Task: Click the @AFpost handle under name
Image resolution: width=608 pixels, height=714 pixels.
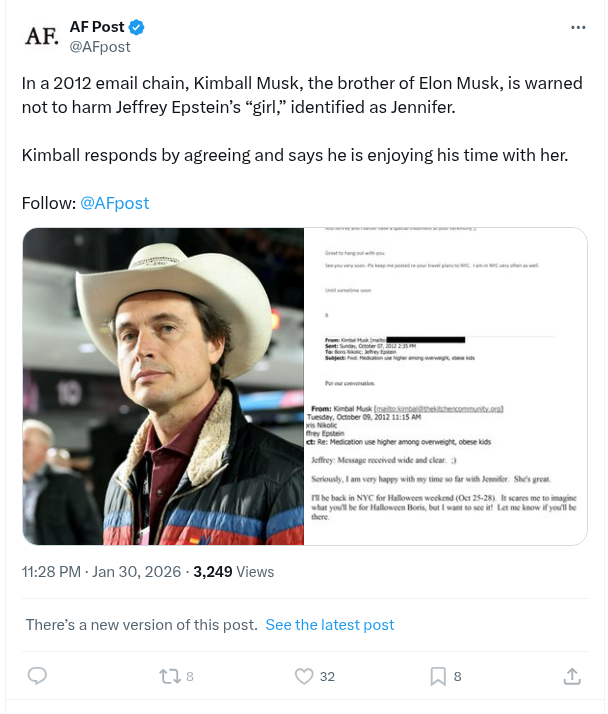Action: pyautogui.click(x=99, y=47)
